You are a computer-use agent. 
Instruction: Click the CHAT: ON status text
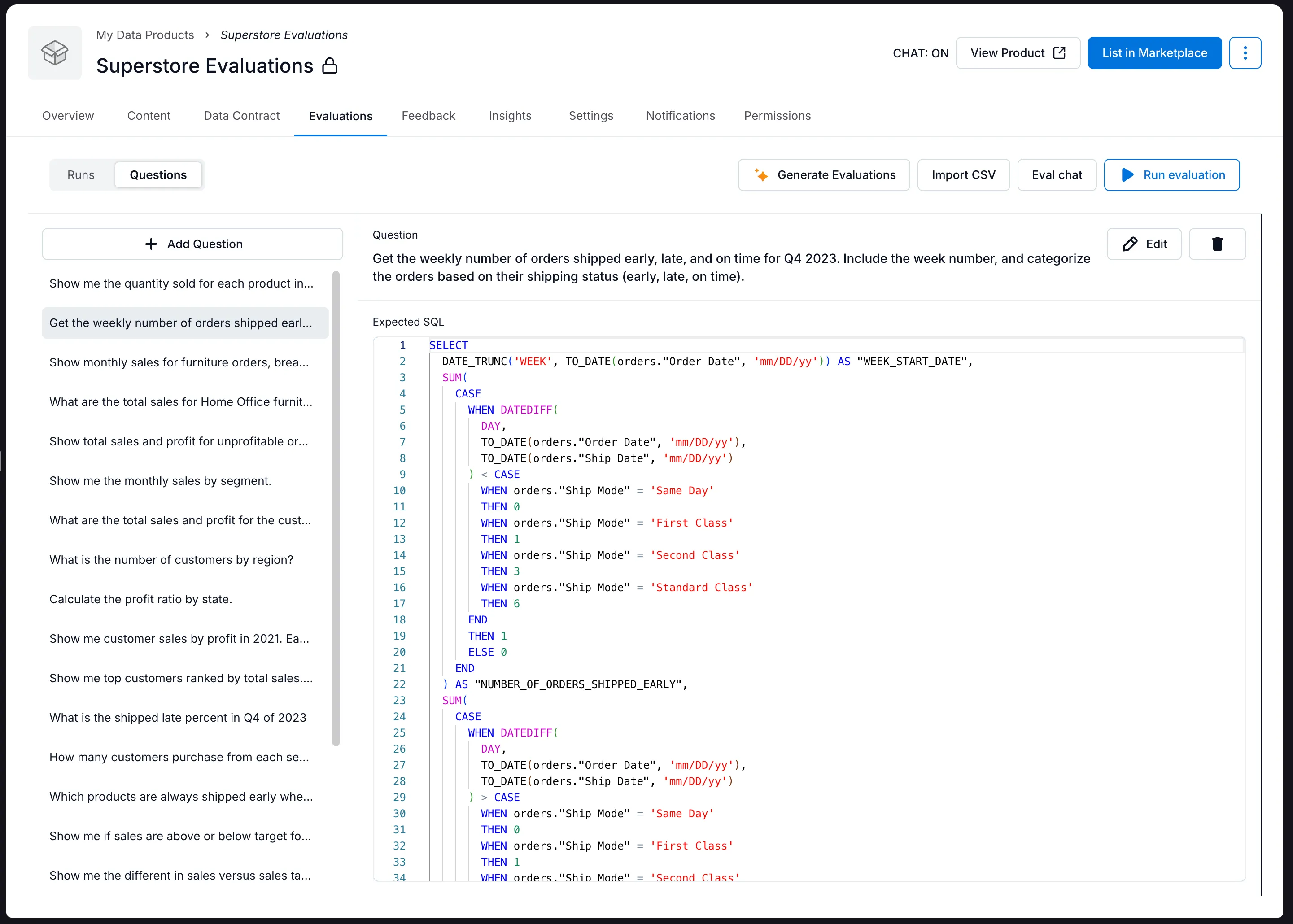pyautogui.click(x=920, y=53)
